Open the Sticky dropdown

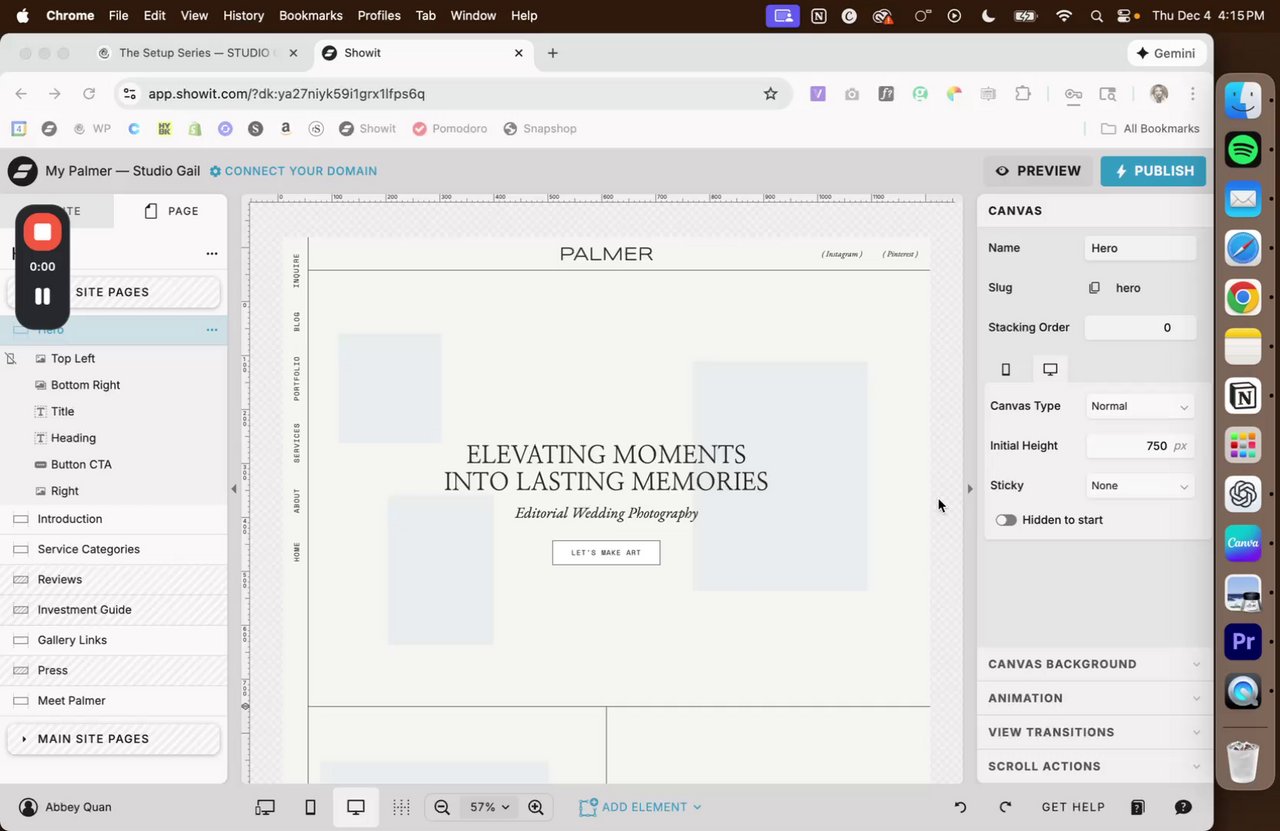[1140, 486]
